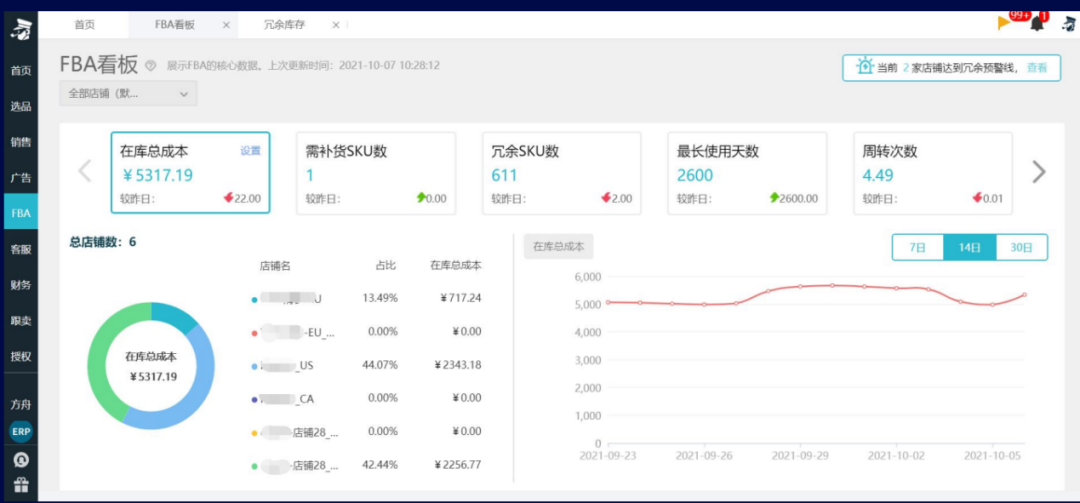
Task: Select the 30日 time range
Action: click(1021, 247)
